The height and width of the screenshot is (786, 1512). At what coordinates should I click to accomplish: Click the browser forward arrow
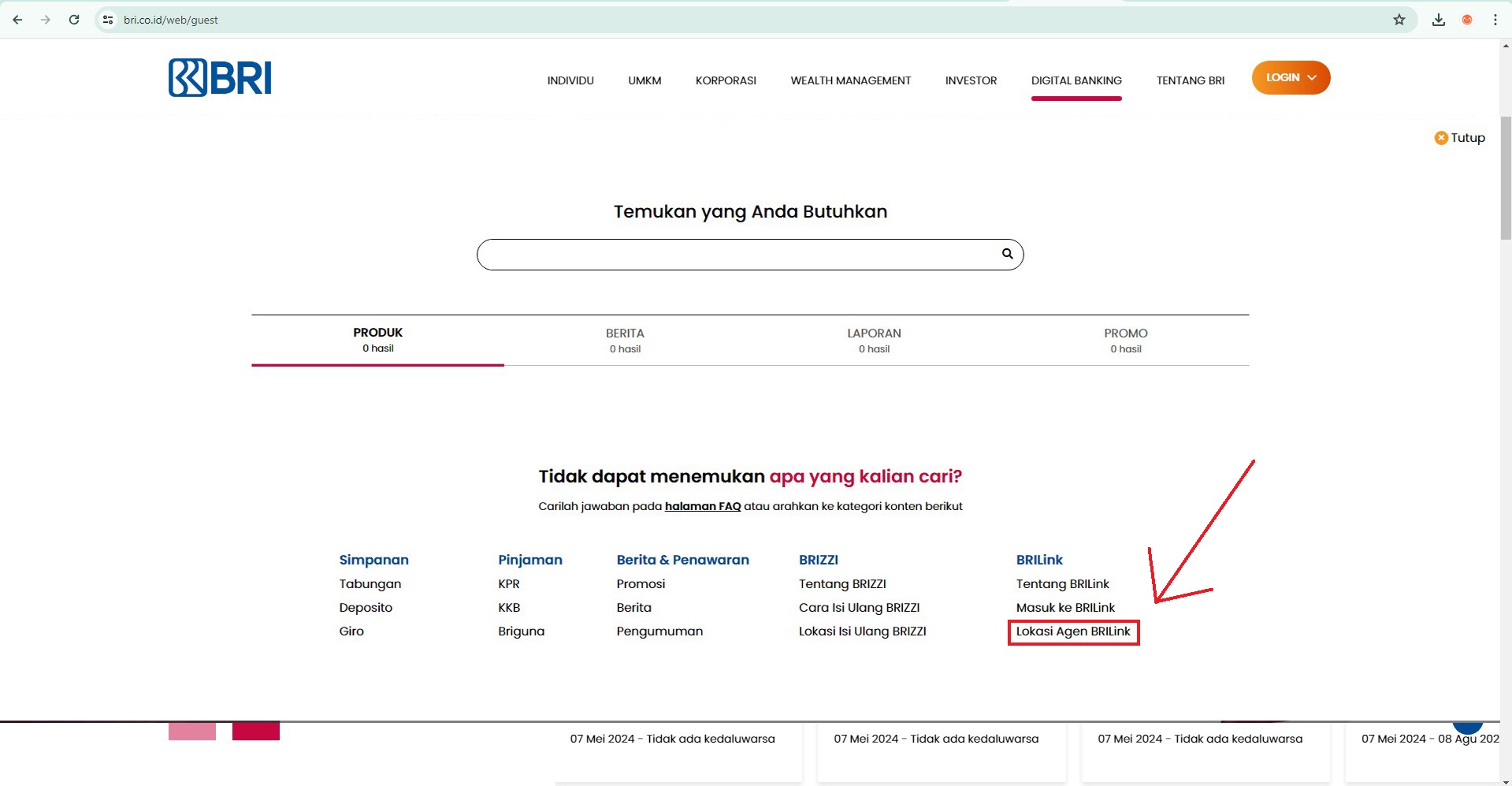46,20
